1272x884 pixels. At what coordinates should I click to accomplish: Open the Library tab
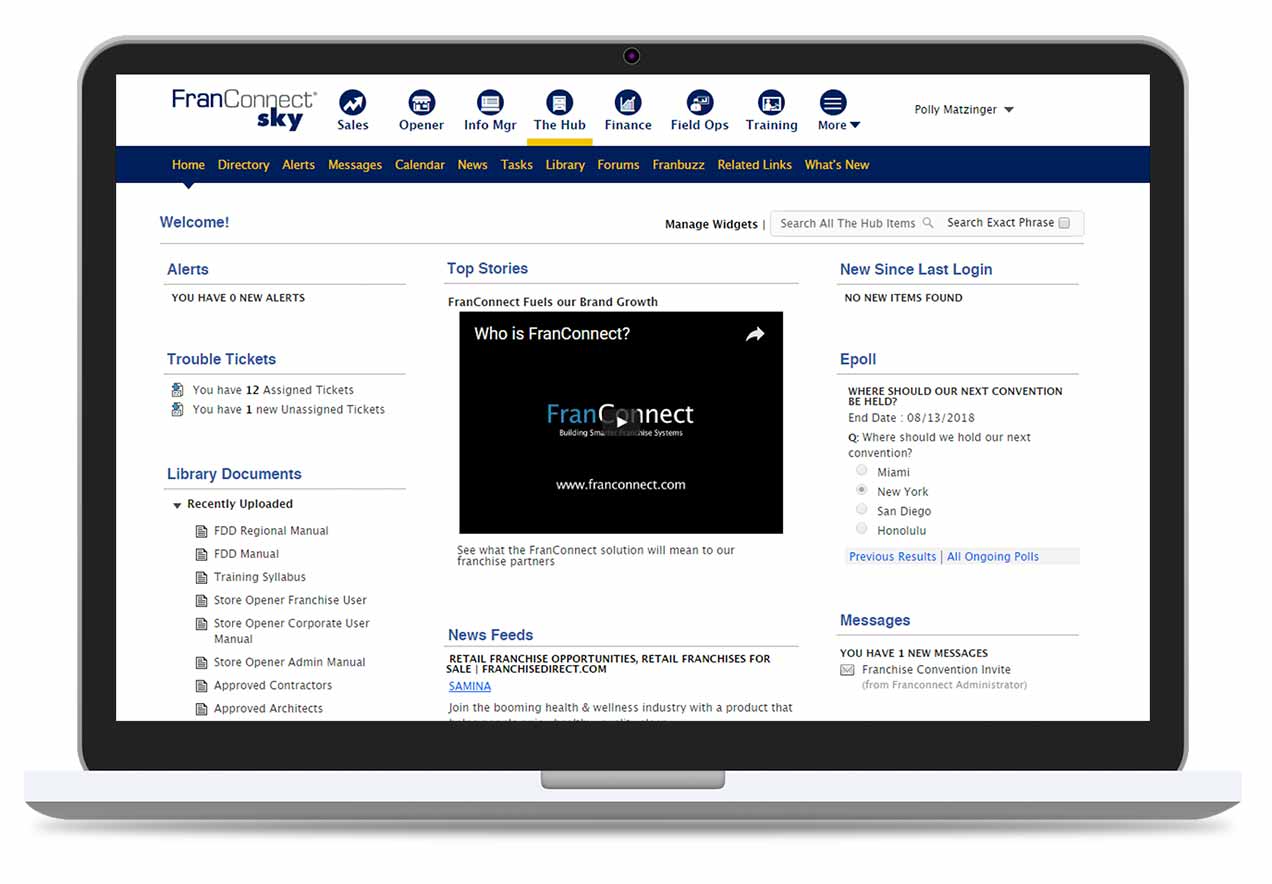565,165
